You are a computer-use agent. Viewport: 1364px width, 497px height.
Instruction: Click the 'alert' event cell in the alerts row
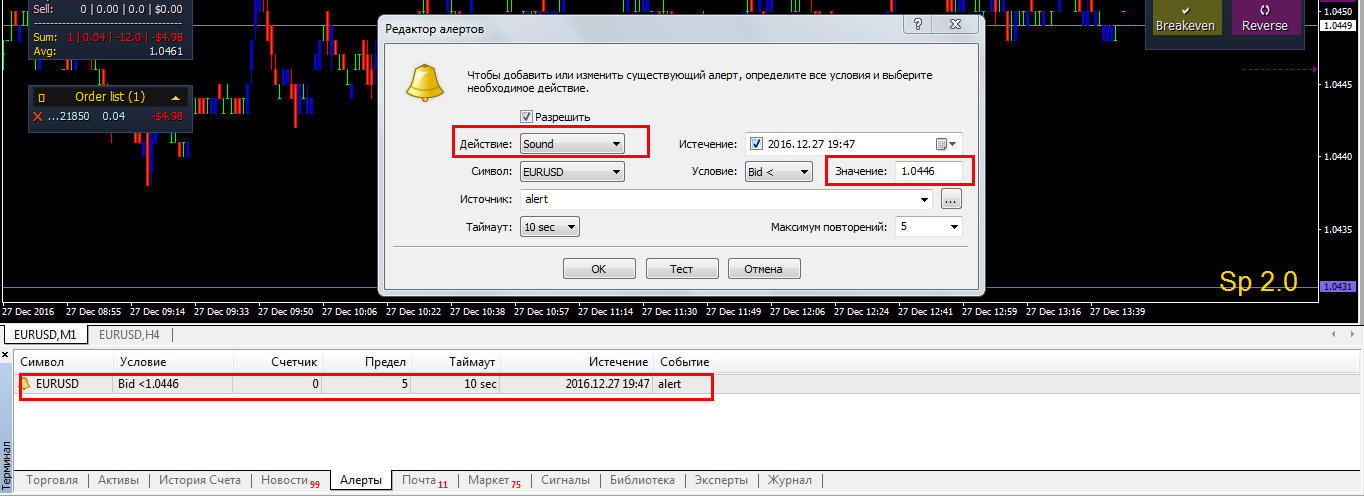click(670, 383)
